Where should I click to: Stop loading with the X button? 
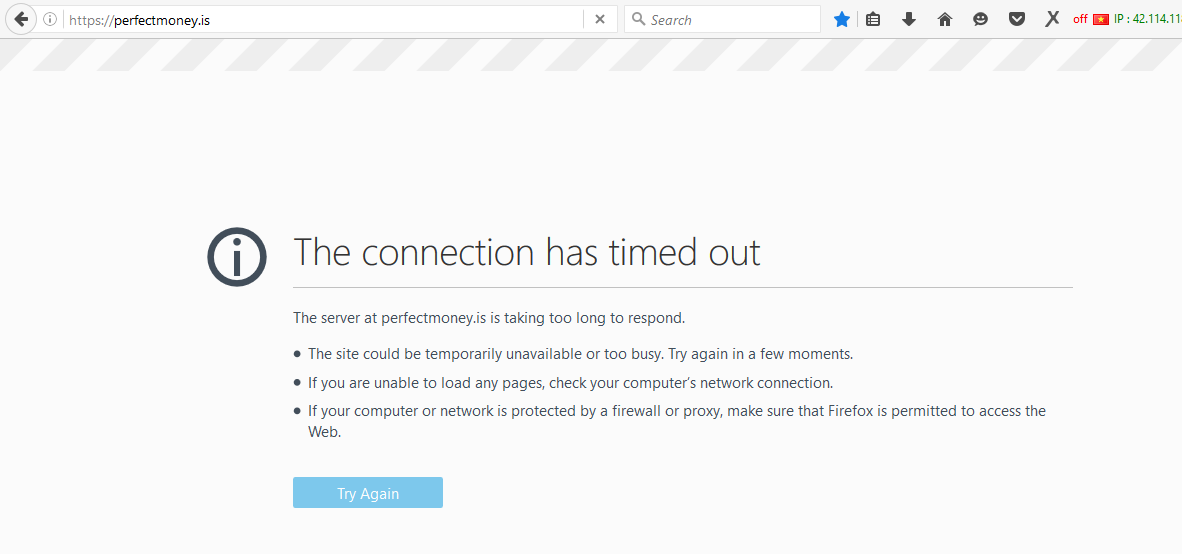[600, 19]
